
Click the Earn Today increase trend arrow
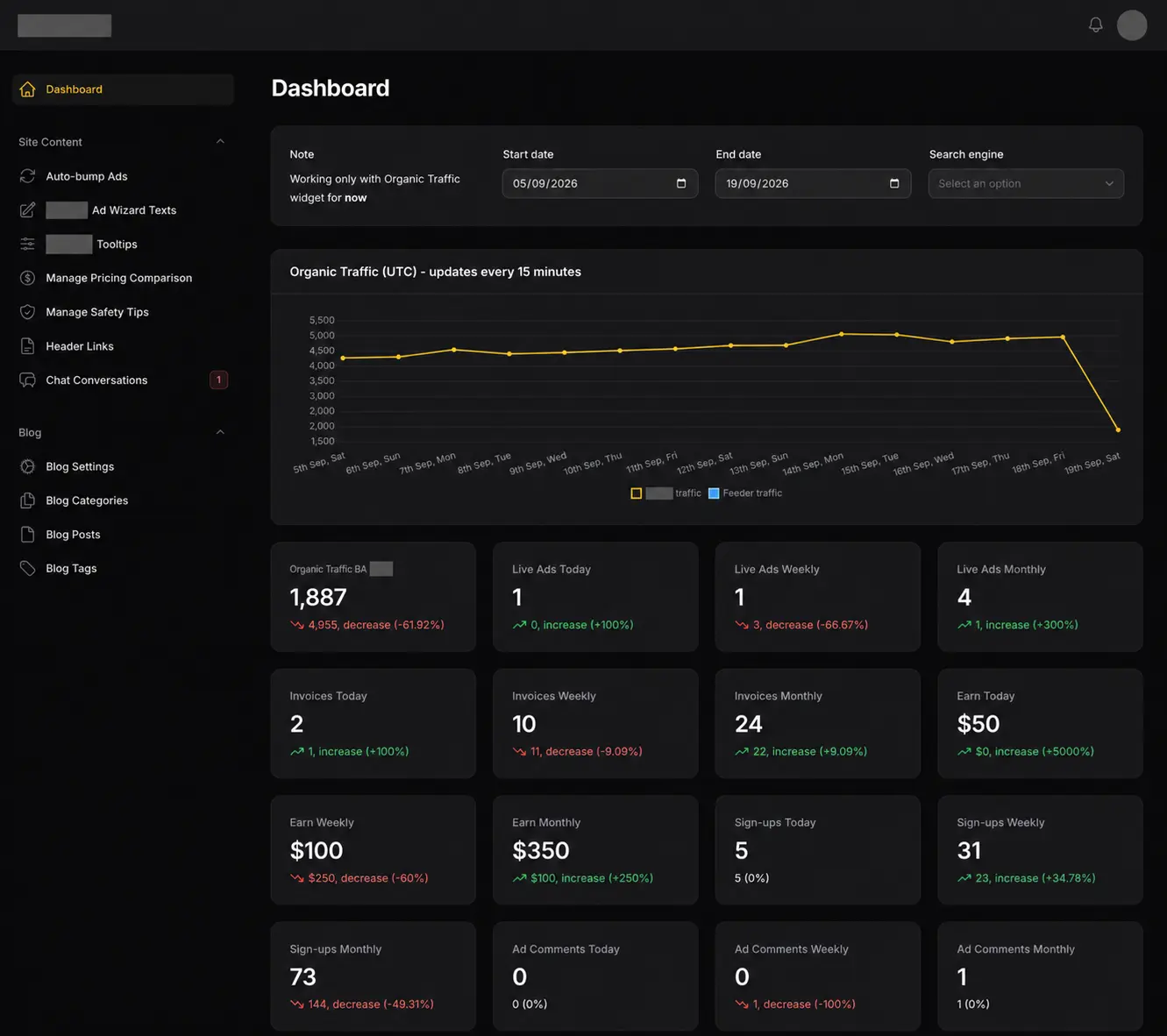coord(964,751)
